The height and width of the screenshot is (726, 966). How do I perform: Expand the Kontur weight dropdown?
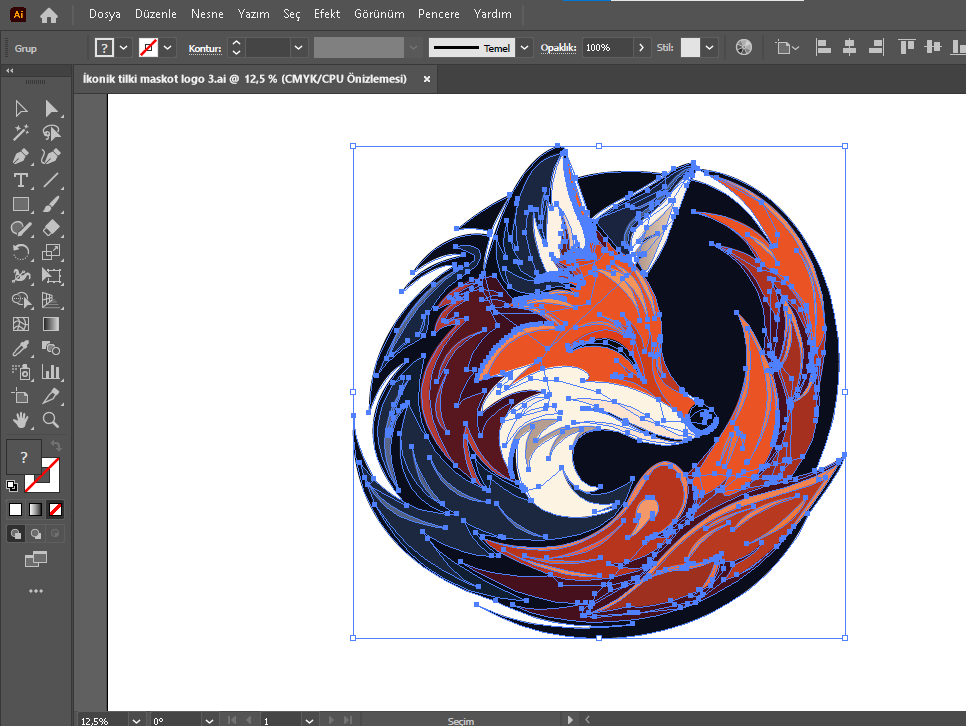coord(299,47)
